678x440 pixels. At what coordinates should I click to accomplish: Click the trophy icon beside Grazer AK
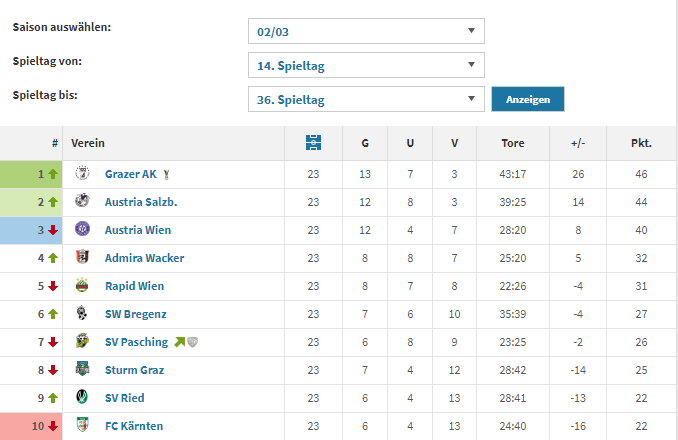tap(166, 174)
